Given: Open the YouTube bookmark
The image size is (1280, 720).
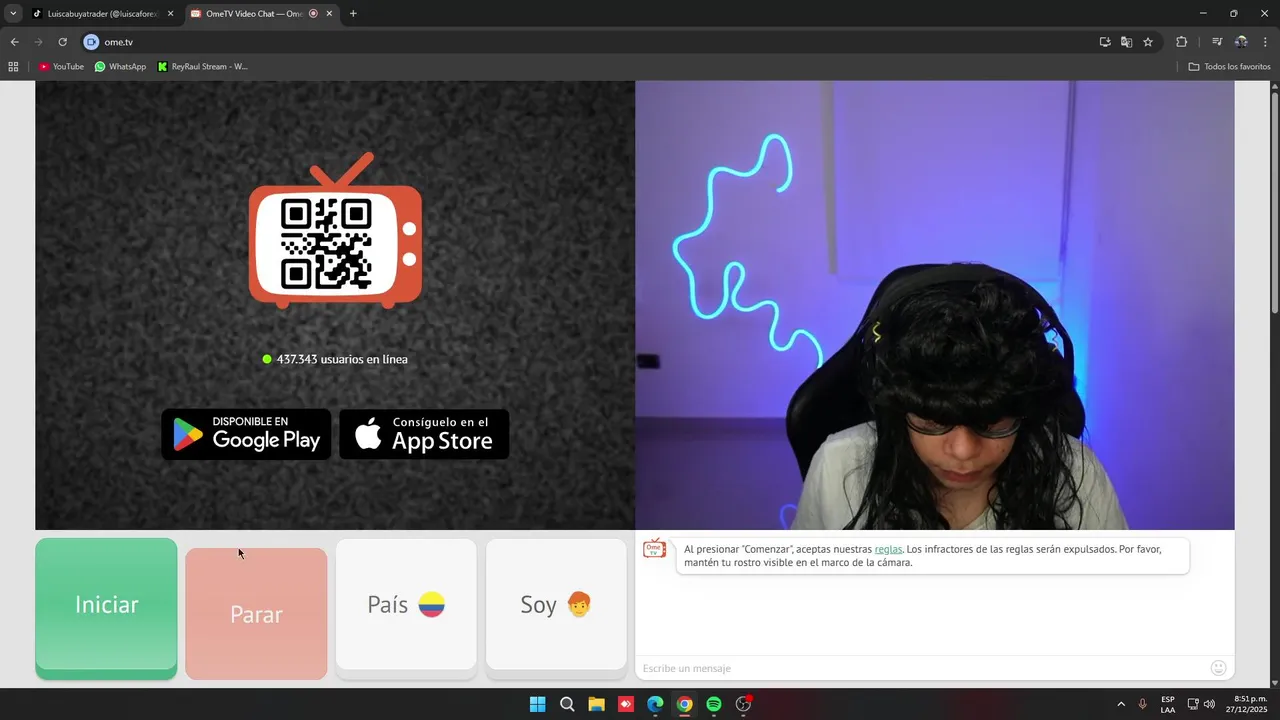Looking at the screenshot, I should [61, 67].
